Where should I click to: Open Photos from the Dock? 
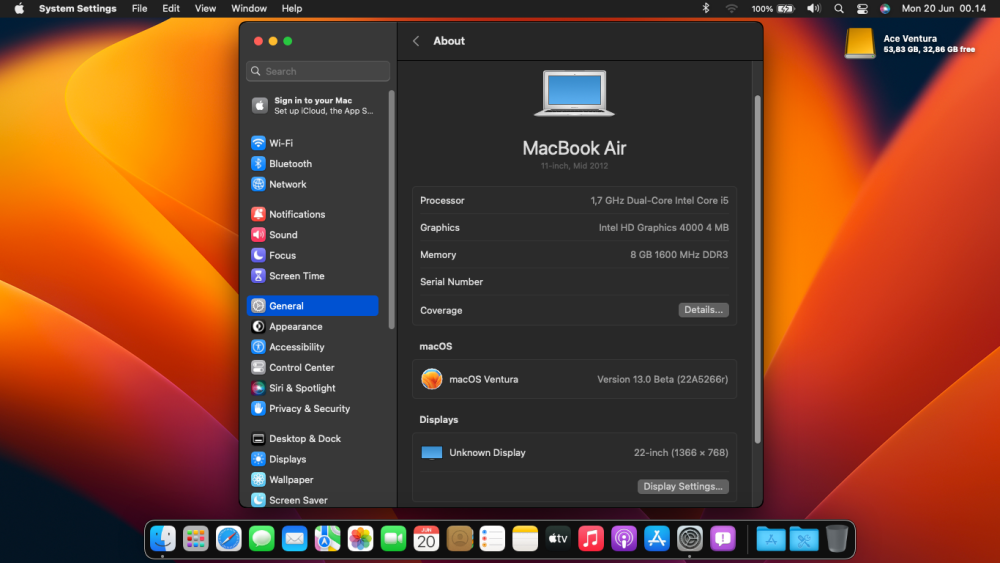[360, 539]
